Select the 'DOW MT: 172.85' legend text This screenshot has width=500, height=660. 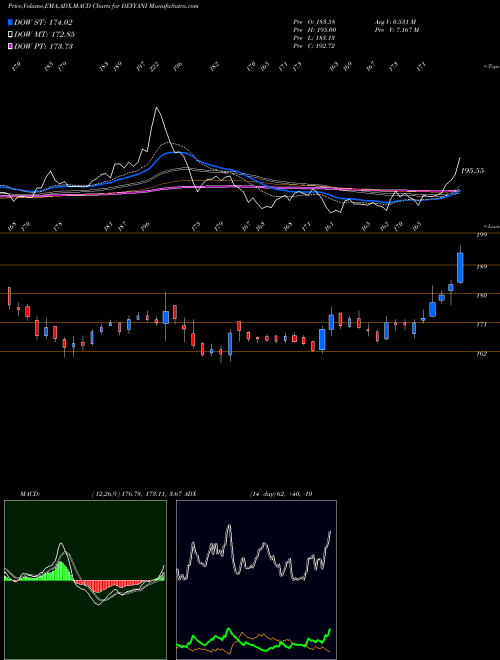(x=44, y=34)
